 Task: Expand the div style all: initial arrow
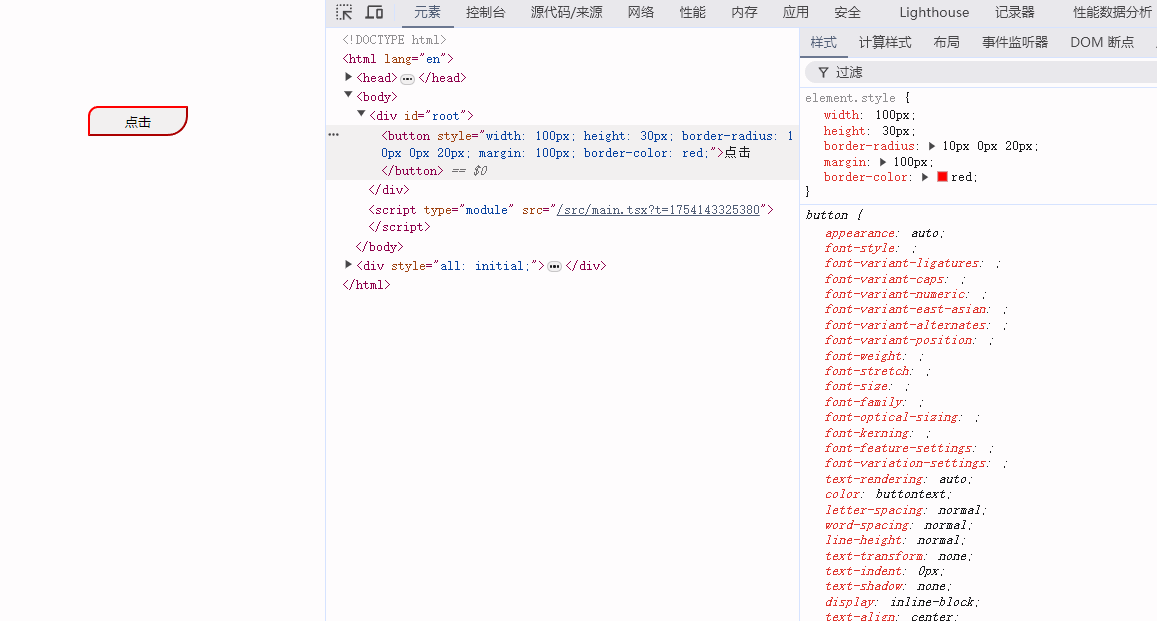coord(348,264)
